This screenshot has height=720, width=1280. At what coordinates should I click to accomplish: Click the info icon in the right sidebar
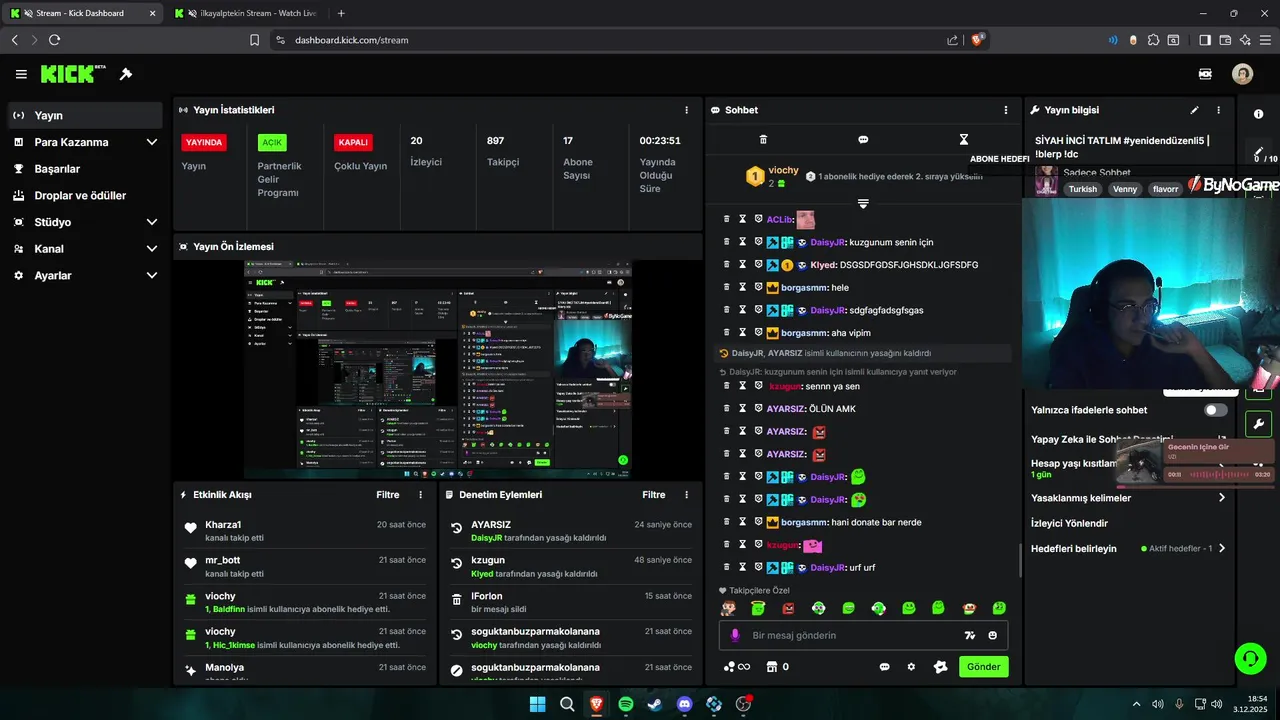1258,114
